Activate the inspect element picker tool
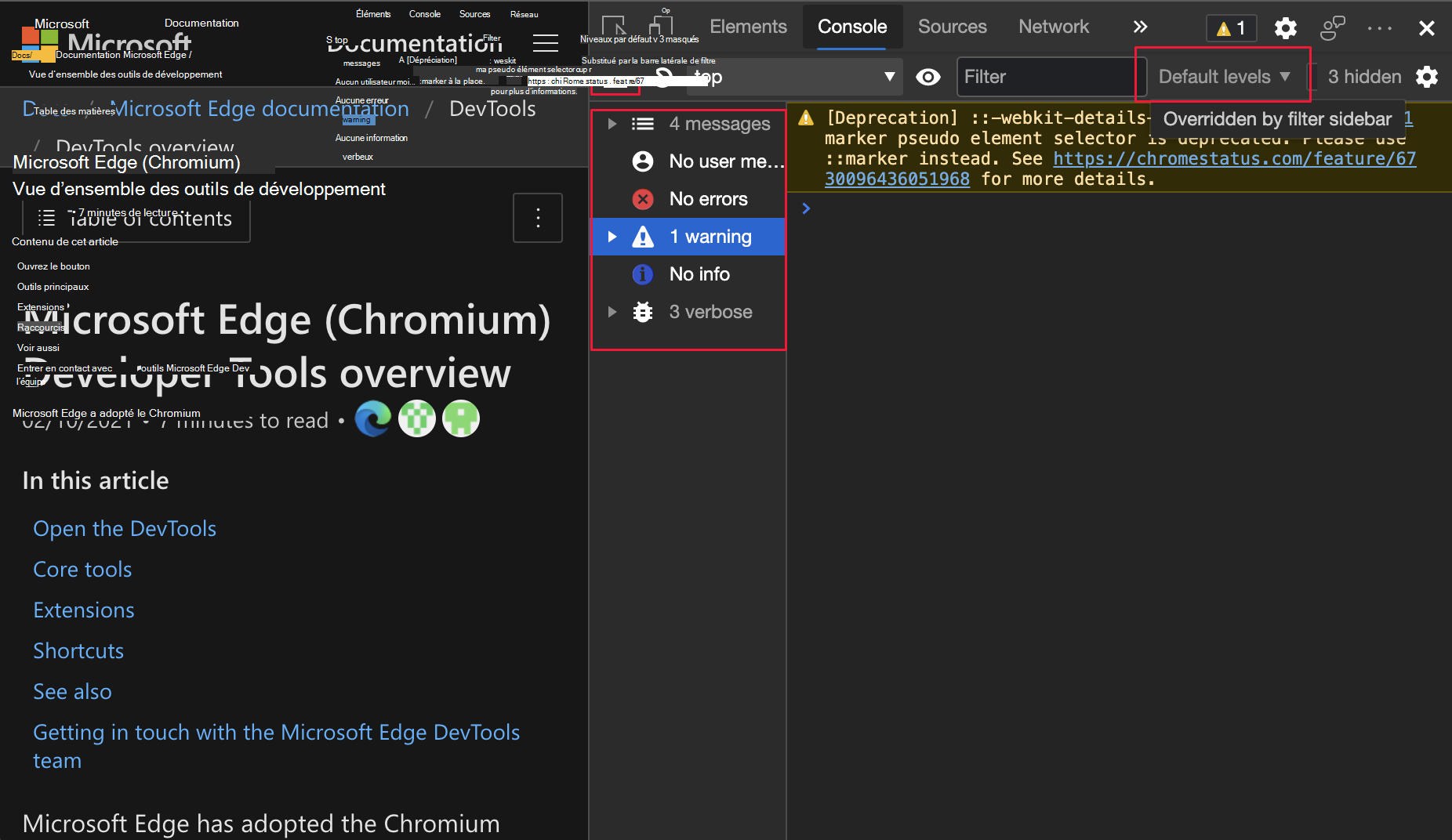 click(614, 27)
